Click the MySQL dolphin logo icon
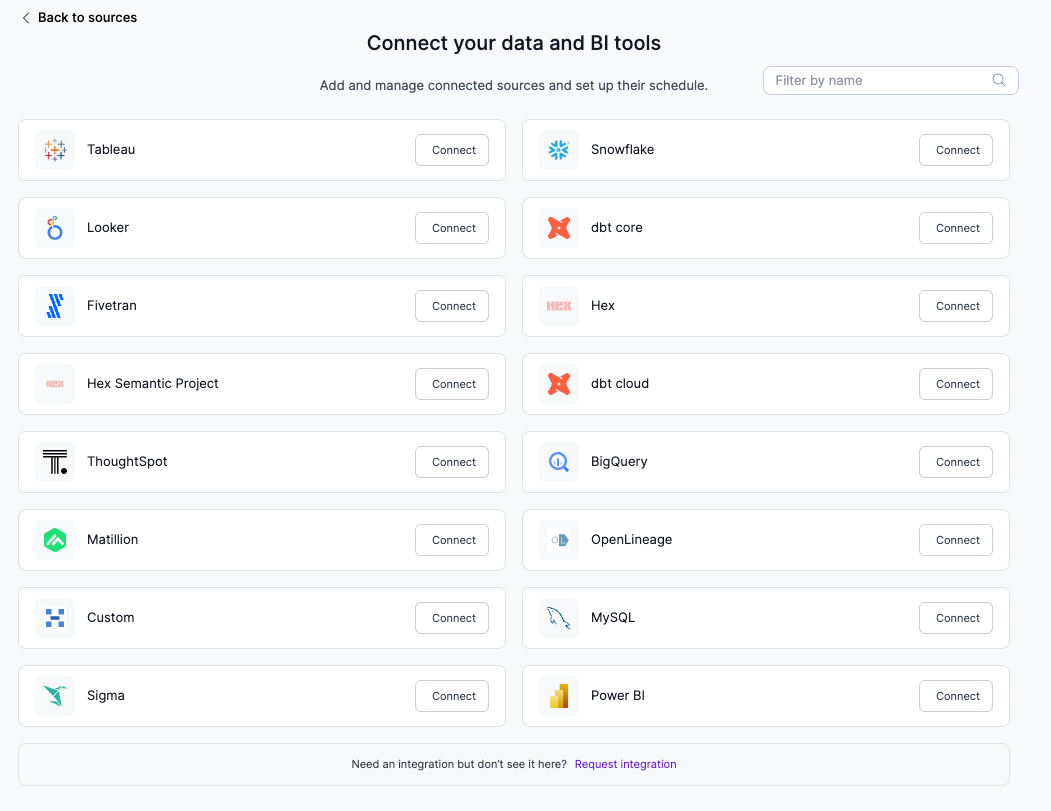 point(558,618)
